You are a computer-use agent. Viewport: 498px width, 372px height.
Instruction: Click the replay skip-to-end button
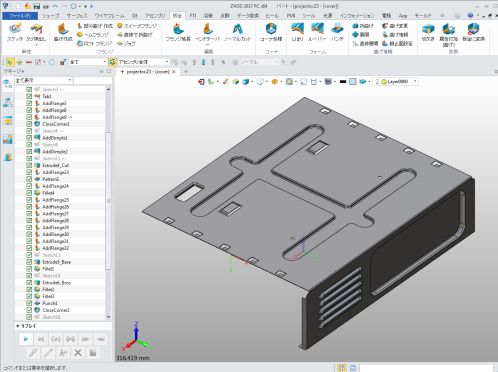click(85, 339)
